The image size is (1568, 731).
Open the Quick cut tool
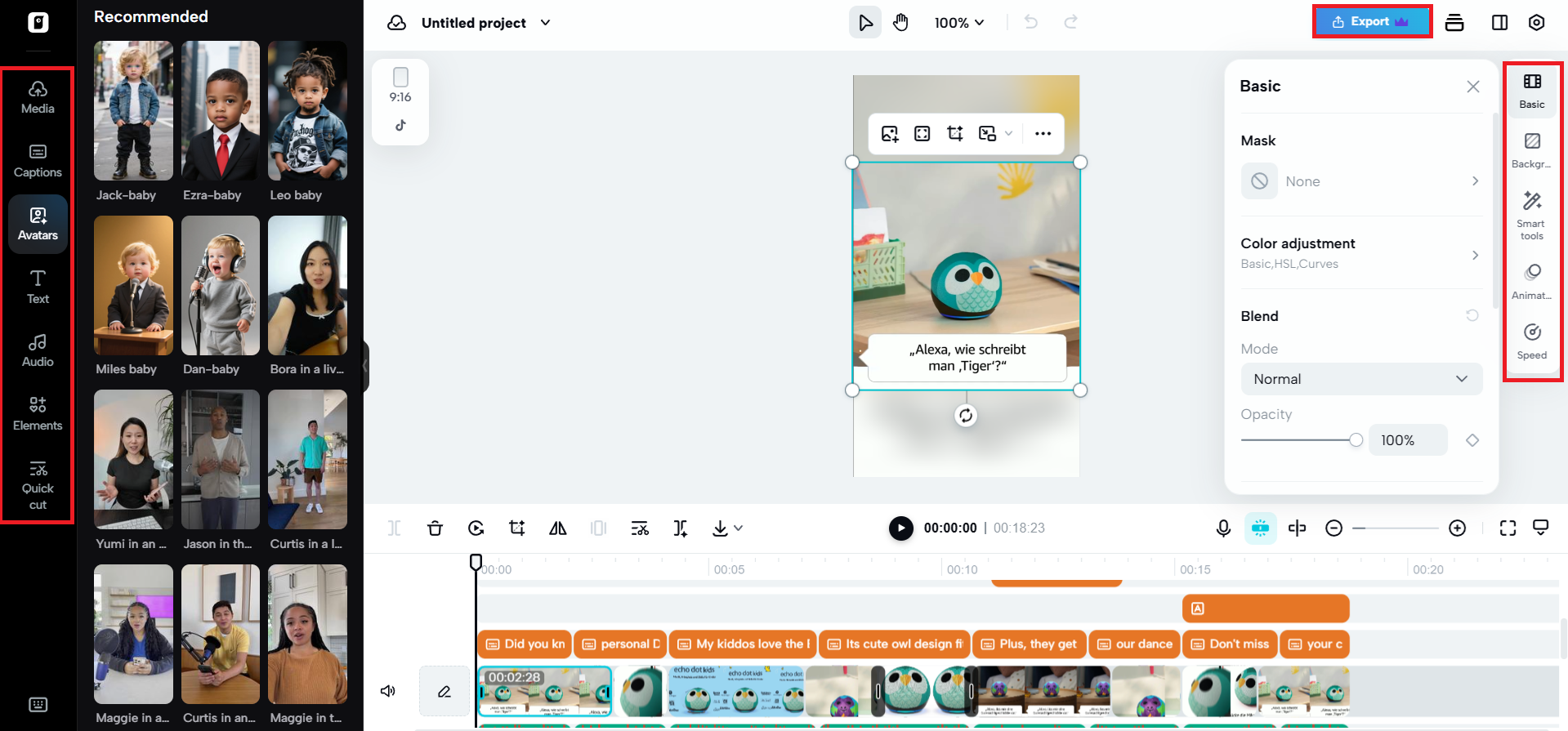click(38, 485)
